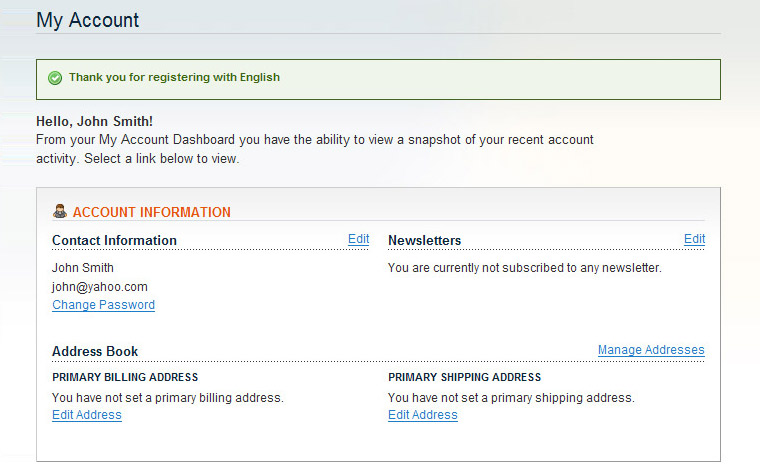Click the My Account page heading
The width and height of the screenshot is (760, 470).
(x=88, y=20)
